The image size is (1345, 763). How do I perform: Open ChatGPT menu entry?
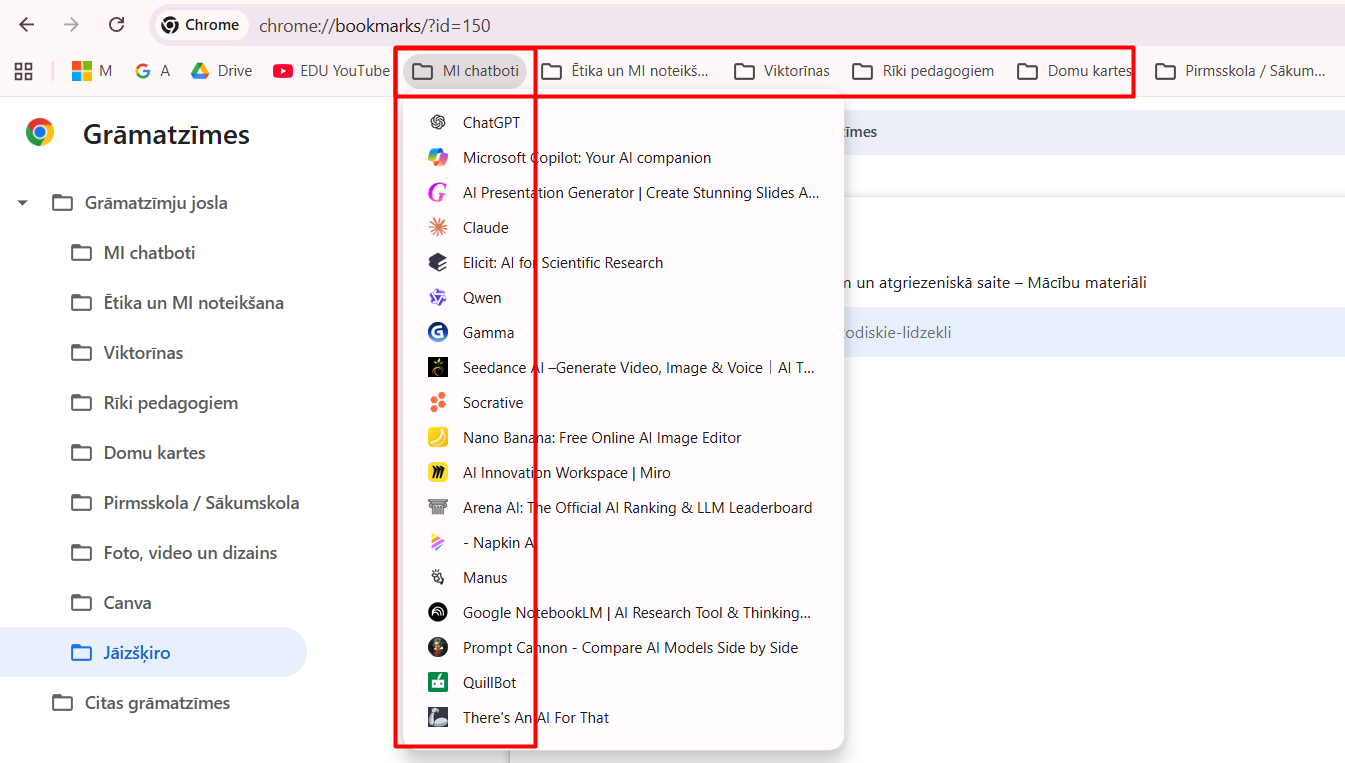[x=623, y=123]
